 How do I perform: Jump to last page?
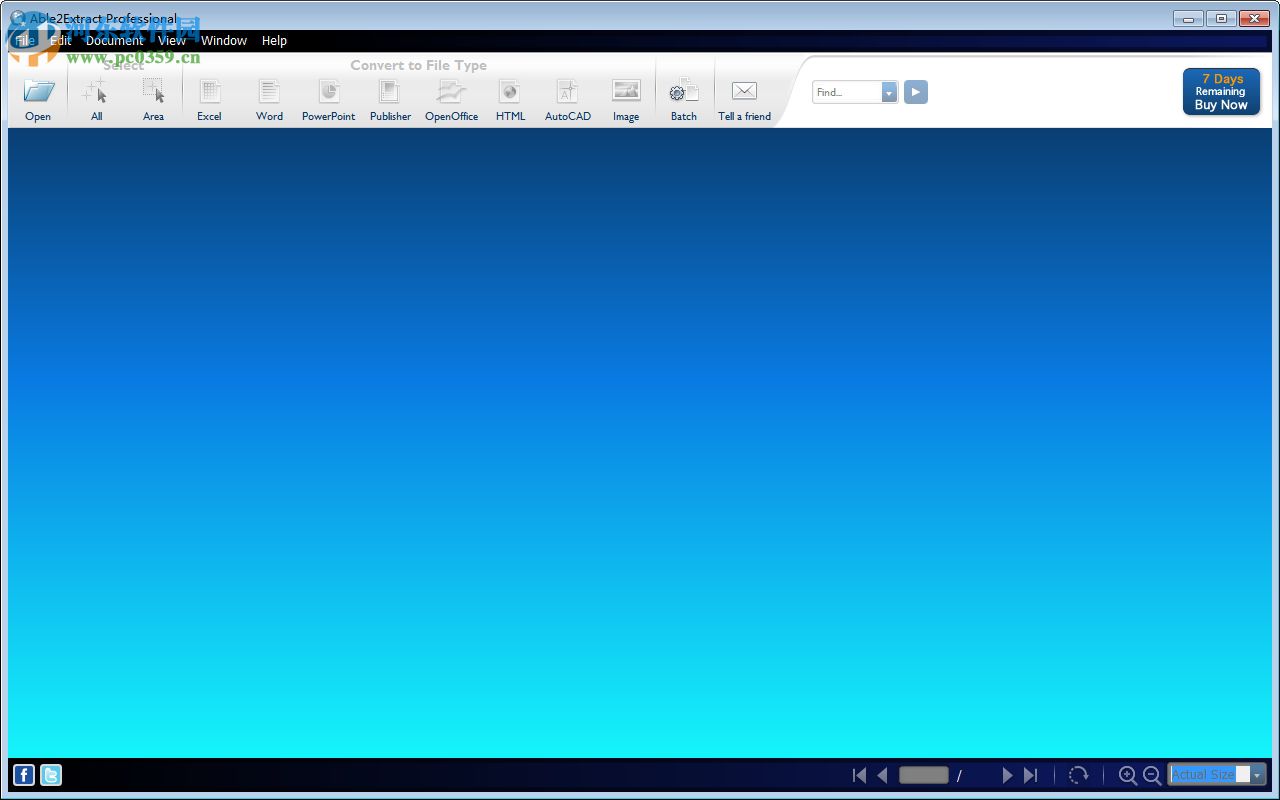1031,775
